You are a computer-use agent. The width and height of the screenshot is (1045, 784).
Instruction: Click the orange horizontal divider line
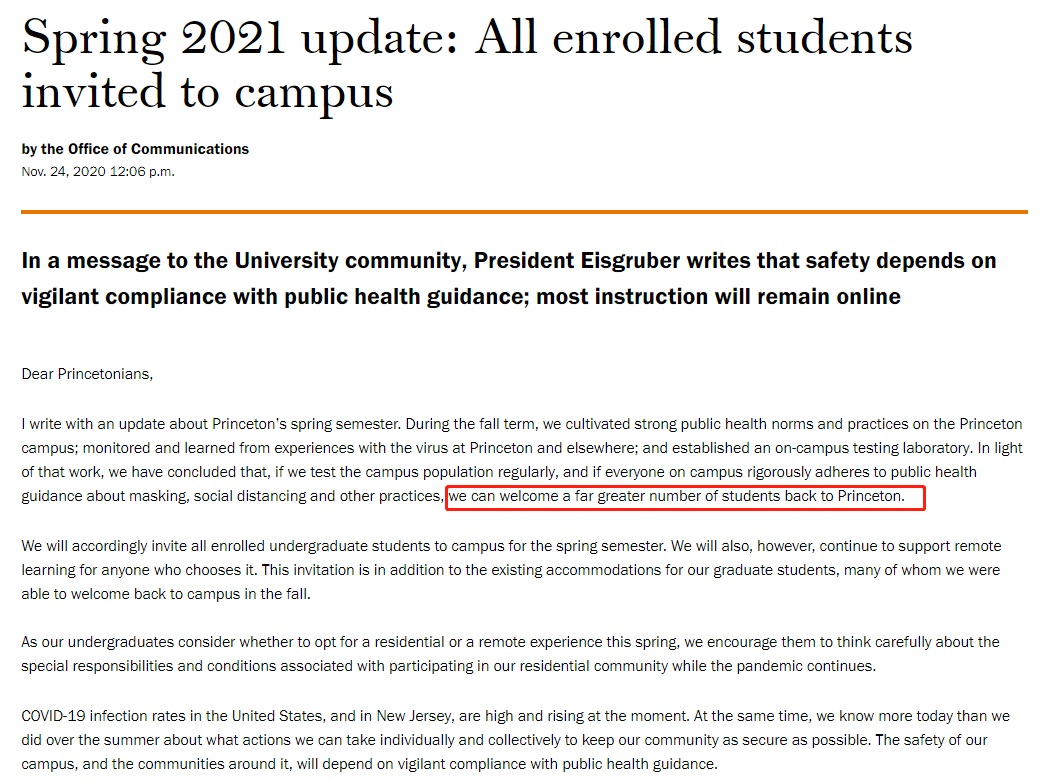(x=524, y=212)
